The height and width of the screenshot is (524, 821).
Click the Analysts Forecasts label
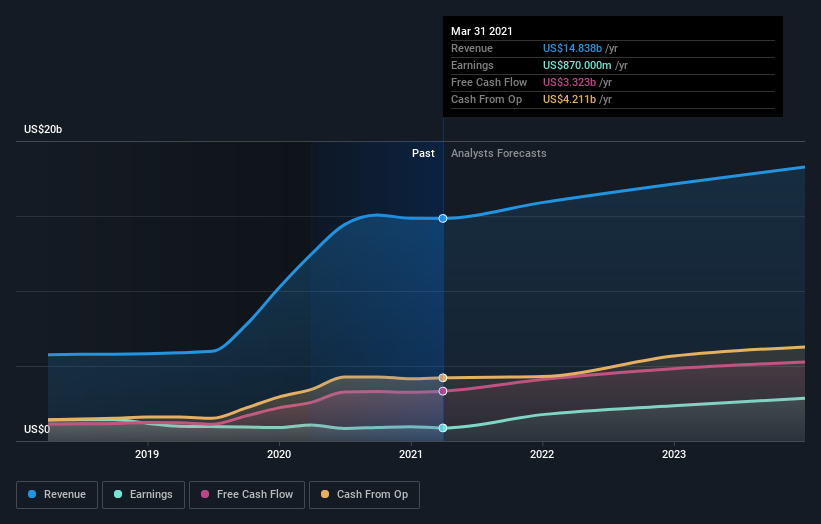pyautogui.click(x=498, y=153)
